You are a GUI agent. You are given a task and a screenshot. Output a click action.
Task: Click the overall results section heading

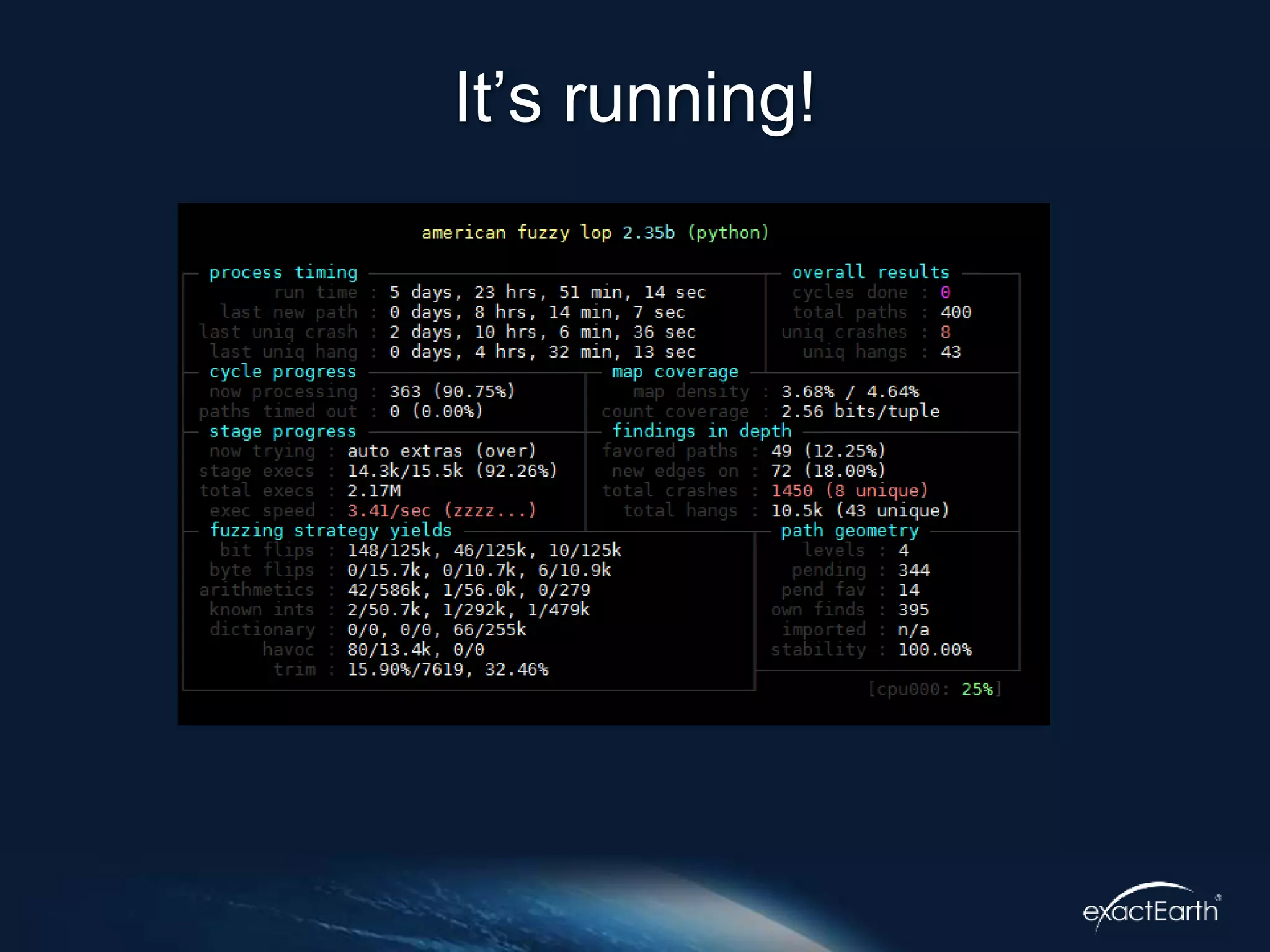[870, 272]
